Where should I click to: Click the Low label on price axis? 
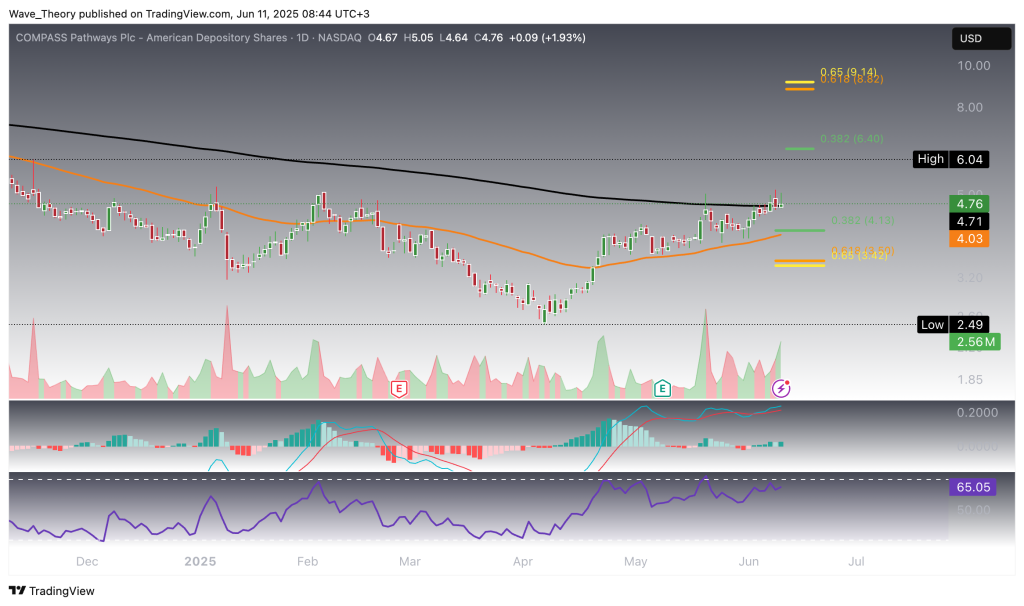click(933, 325)
